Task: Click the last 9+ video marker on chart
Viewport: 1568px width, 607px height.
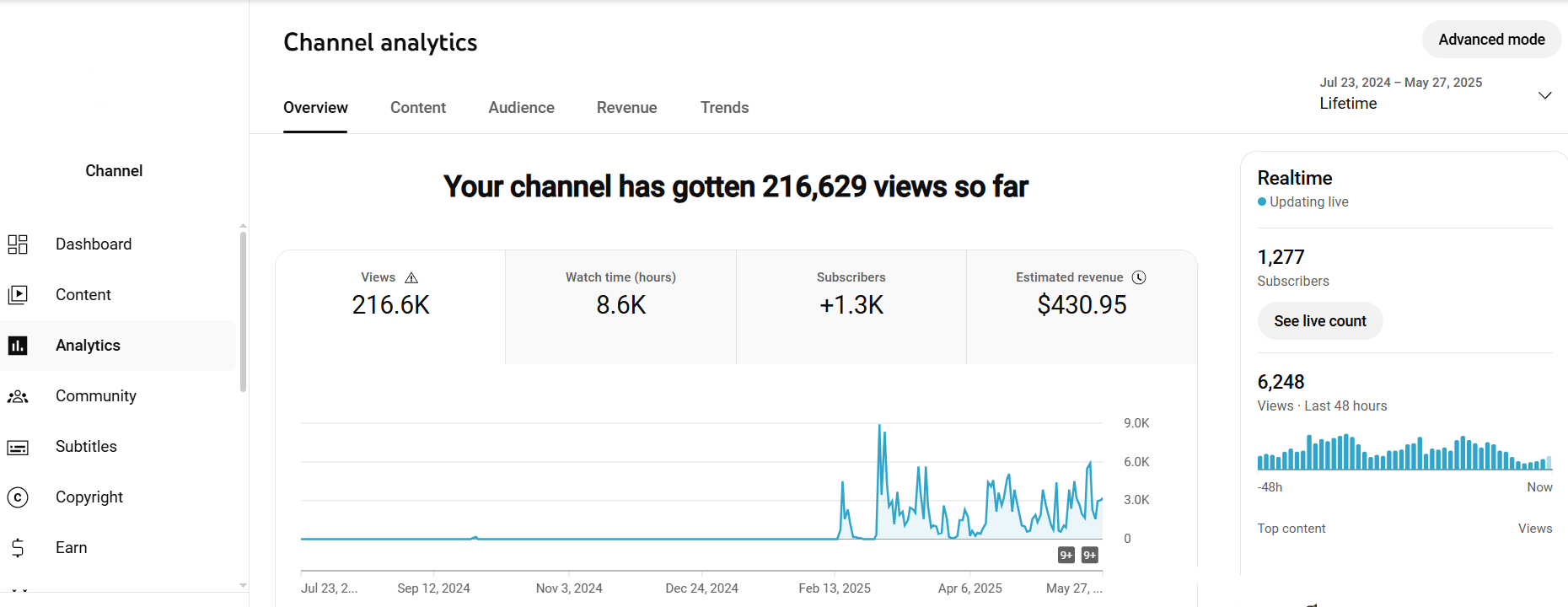Action: [1090, 555]
